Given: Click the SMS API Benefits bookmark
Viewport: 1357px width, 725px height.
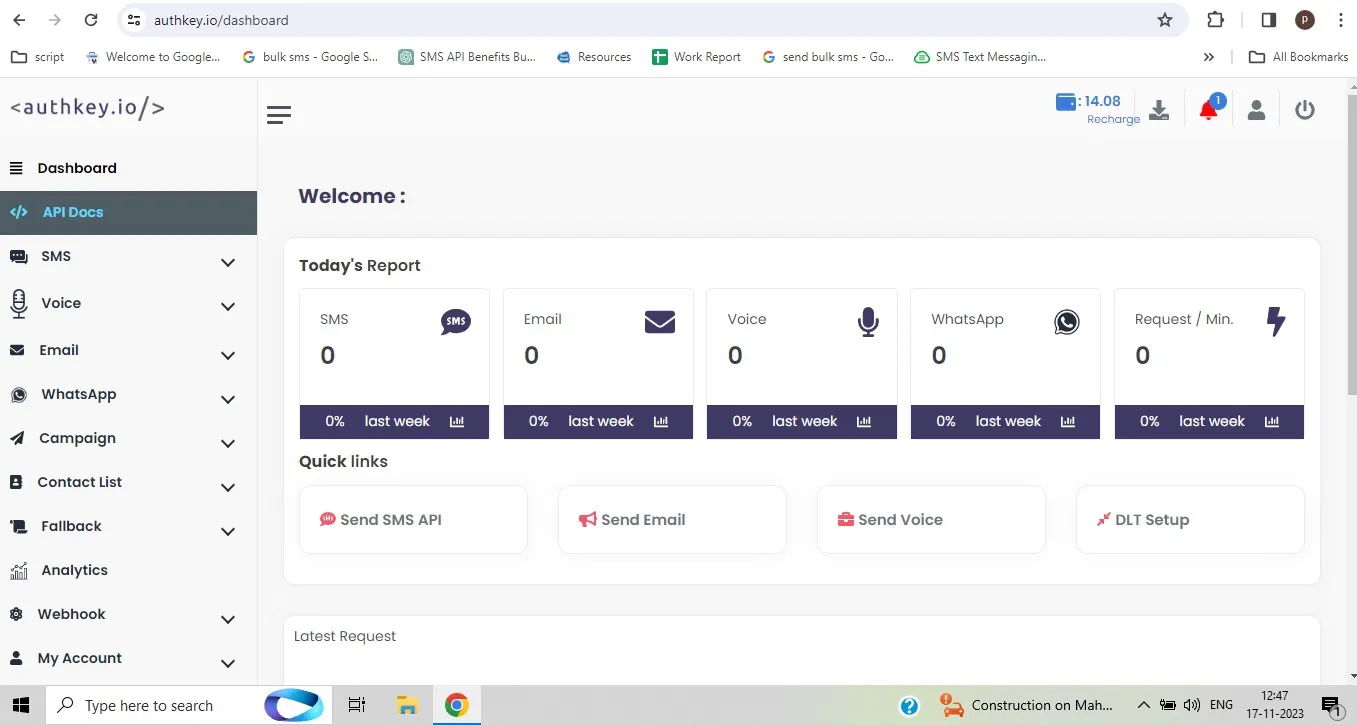Looking at the screenshot, I should pyautogui.click(x=467, y=57).
